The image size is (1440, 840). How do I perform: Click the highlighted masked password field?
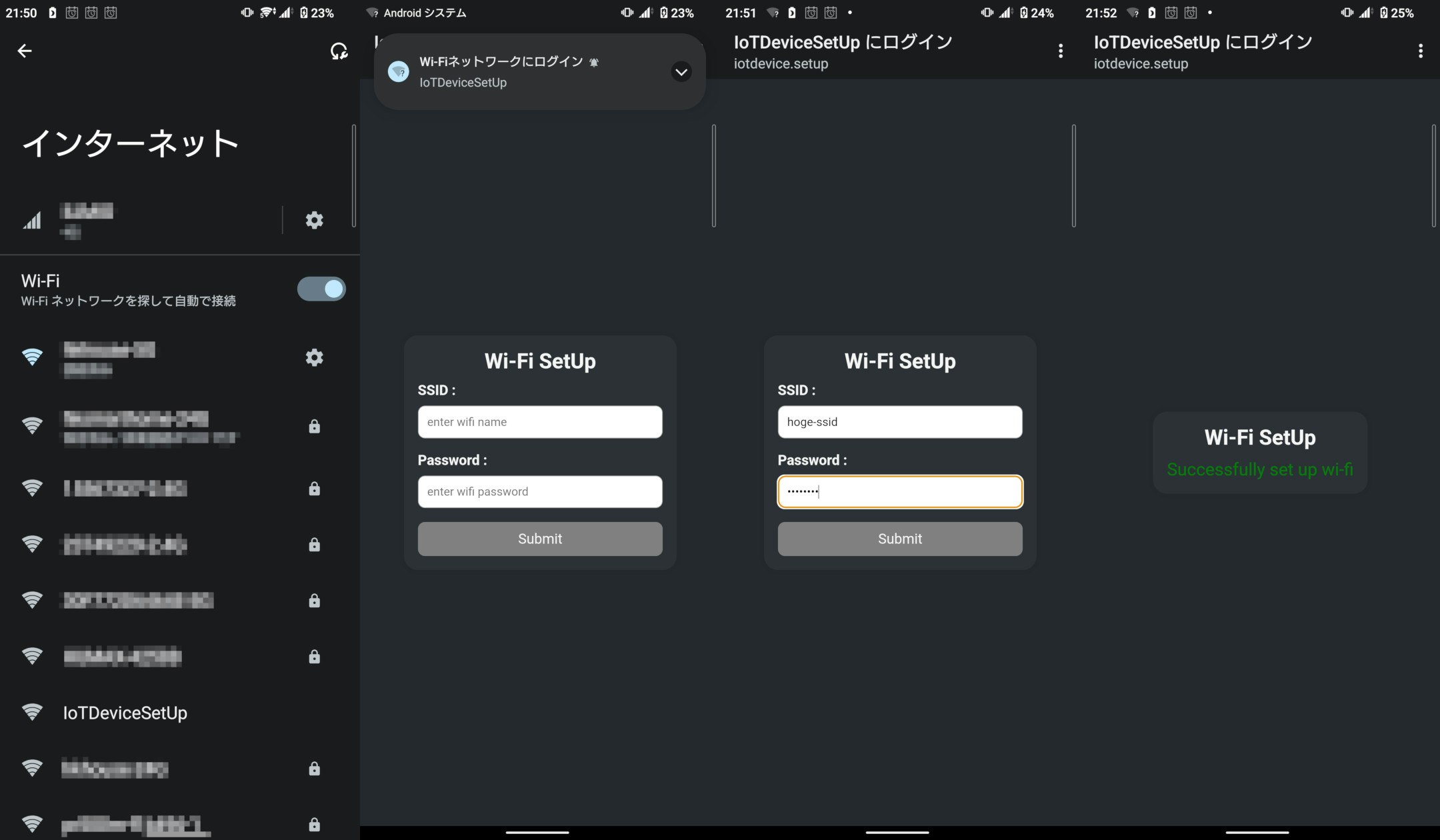pyautogui.click(x=900, y=491)
